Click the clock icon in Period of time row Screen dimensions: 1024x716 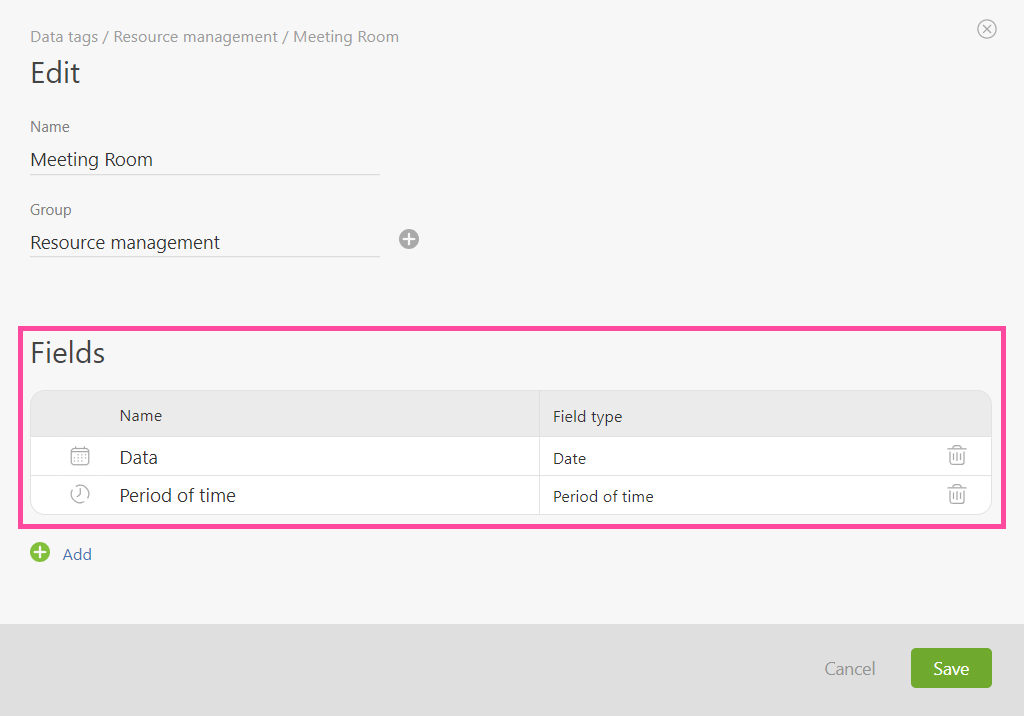[80, 494]
